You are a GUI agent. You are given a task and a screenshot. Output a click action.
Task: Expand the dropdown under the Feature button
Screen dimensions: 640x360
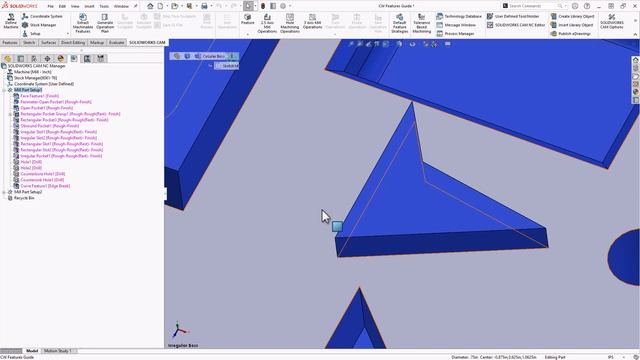[247, 34]
